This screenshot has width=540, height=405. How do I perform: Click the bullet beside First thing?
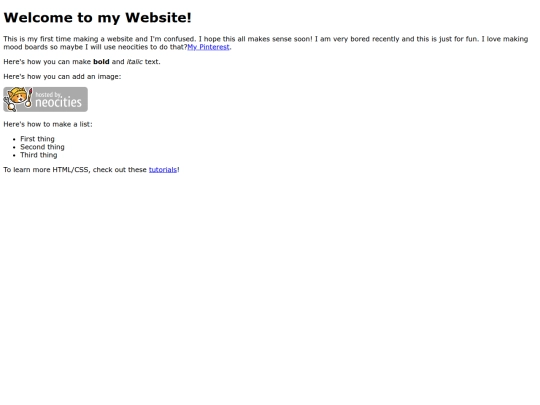[14, 139]
